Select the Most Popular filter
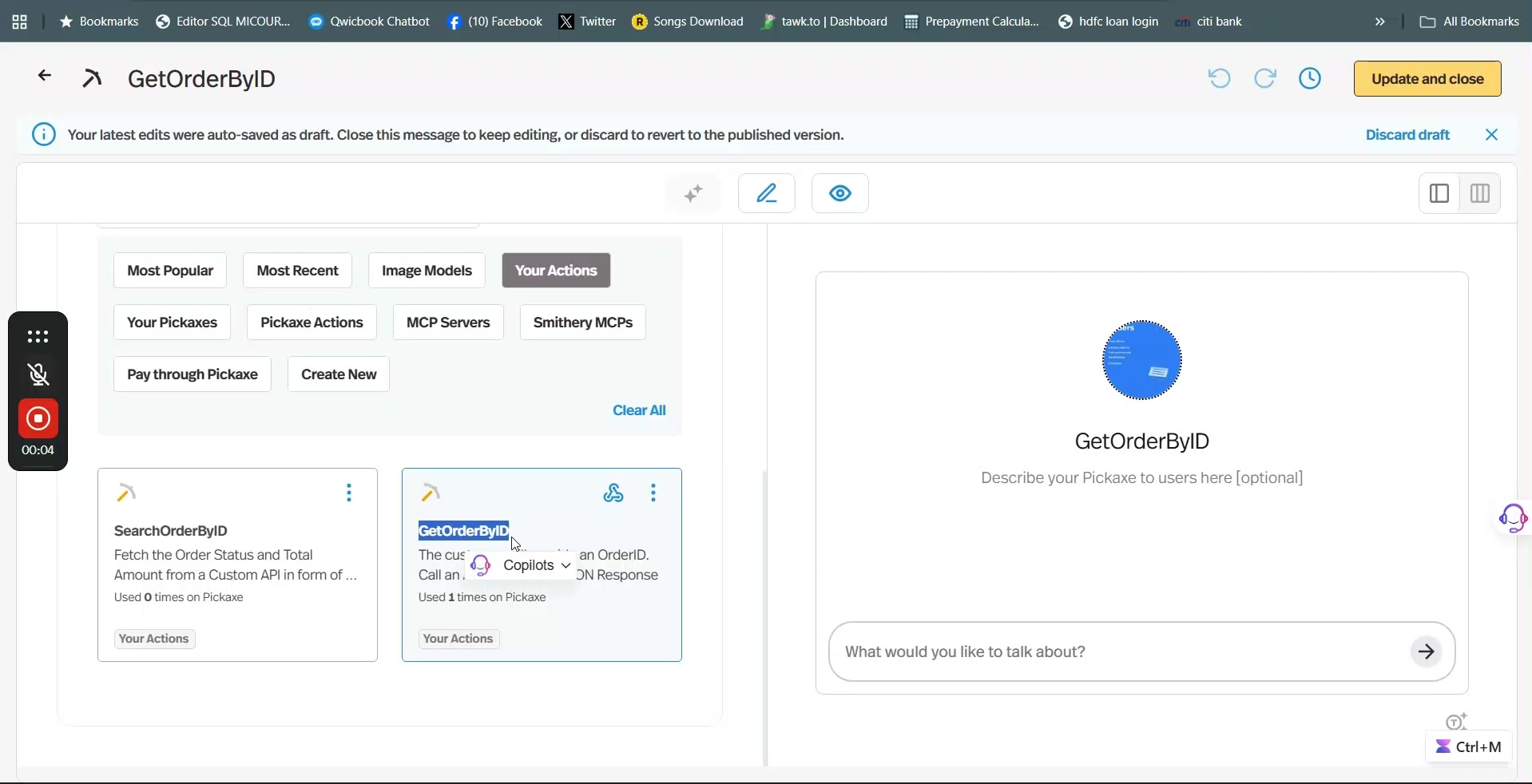 (x=170, y=271)
